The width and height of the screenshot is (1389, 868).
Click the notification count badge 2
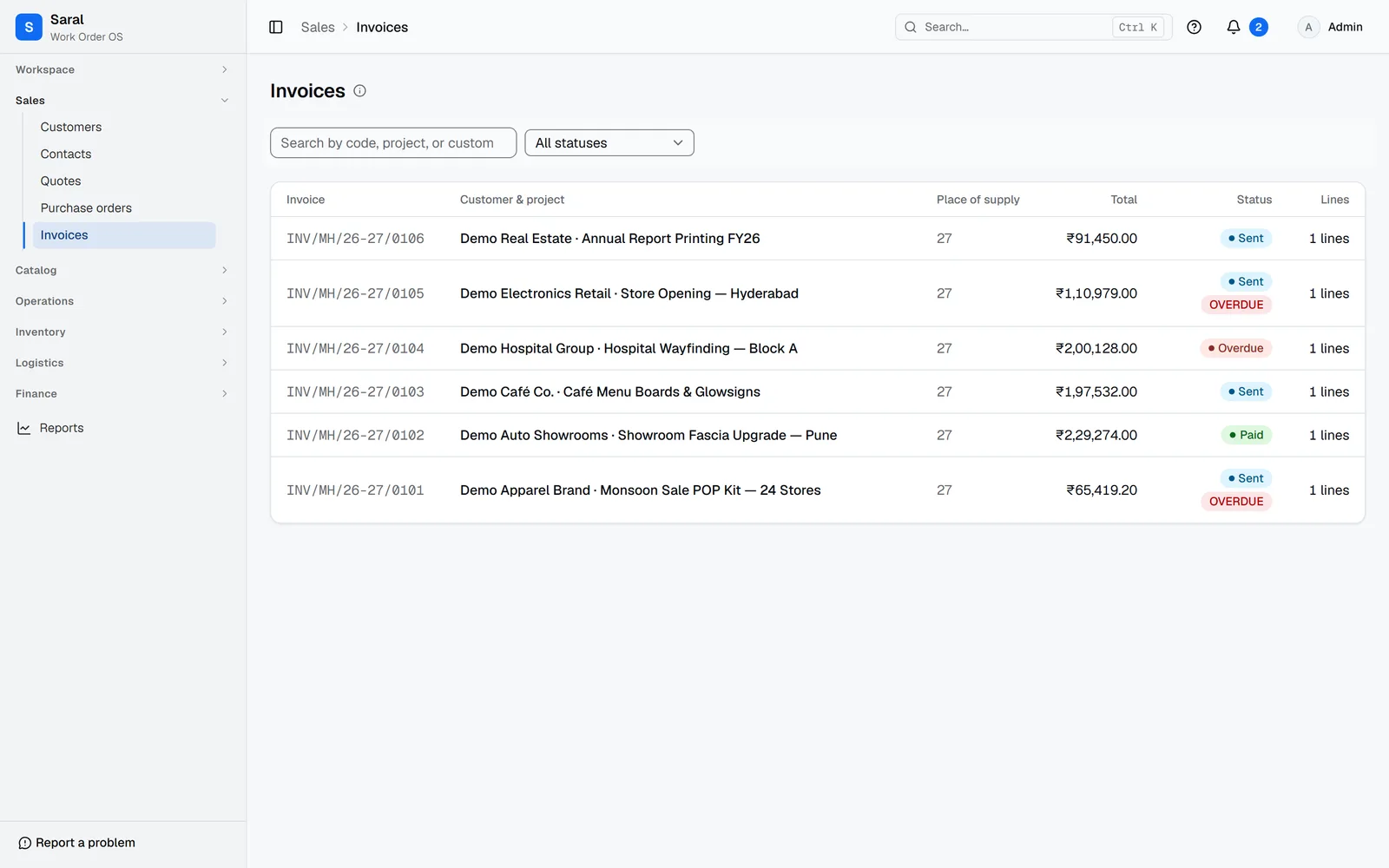coord(1258,27)
